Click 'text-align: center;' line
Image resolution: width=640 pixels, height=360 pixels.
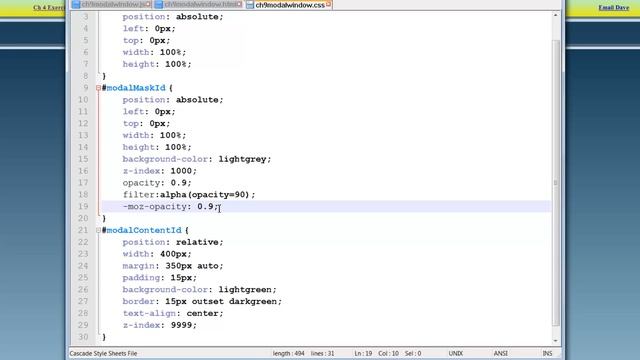pos(173,313)
